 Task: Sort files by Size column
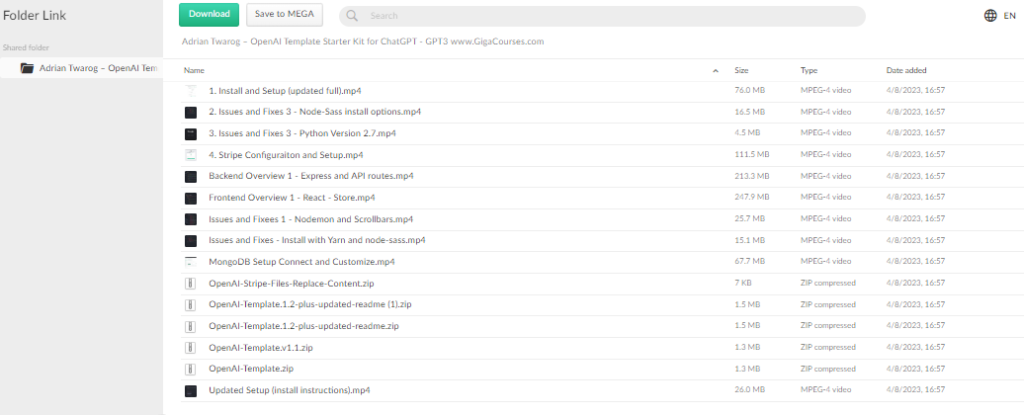coord(741,71)
